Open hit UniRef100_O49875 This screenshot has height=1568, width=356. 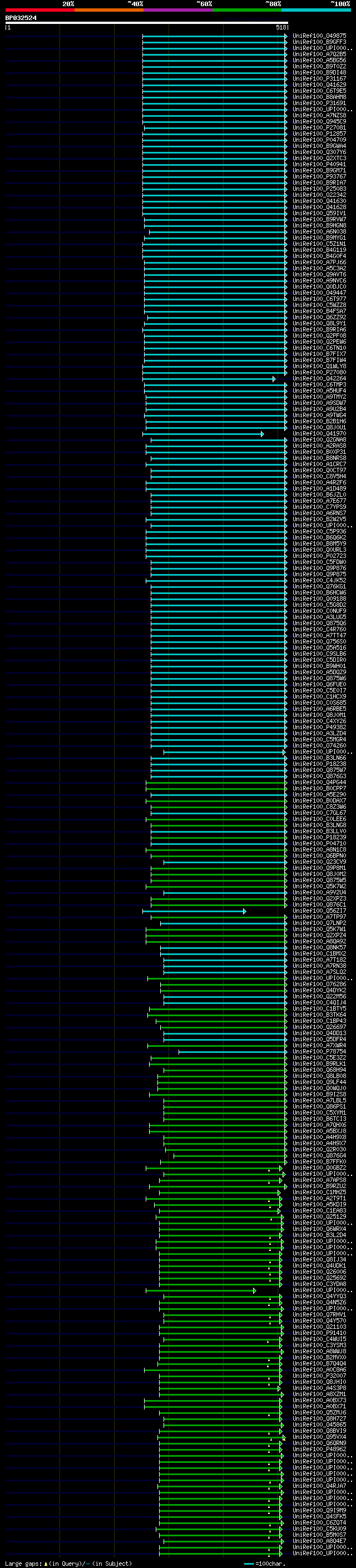[x=319, y=36]
